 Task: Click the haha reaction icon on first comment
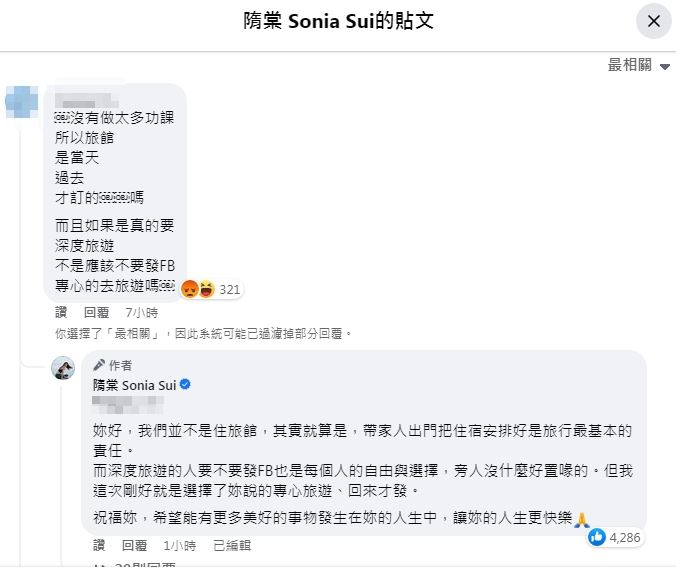[x=206, y=289]
